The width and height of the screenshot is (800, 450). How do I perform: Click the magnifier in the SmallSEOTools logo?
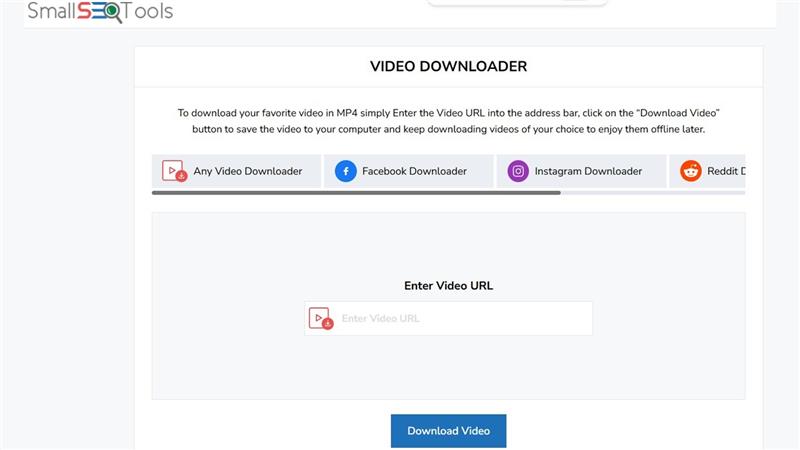tap(113, 12)
